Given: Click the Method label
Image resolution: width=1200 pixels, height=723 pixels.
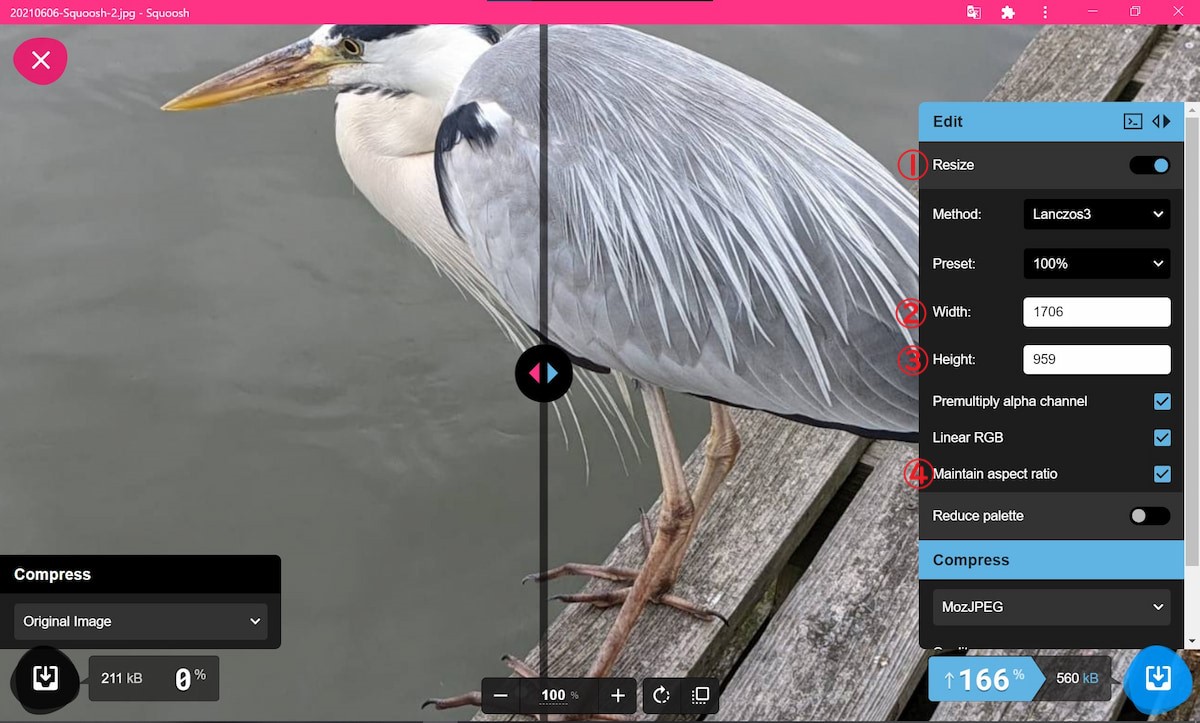Looking at the screenshot, I should [x=957, y=214].
